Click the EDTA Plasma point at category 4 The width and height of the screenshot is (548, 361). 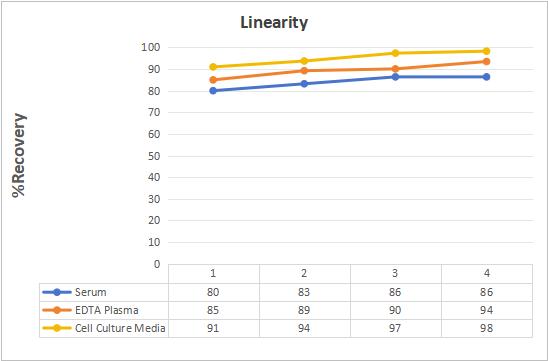[x=486, y=62]
